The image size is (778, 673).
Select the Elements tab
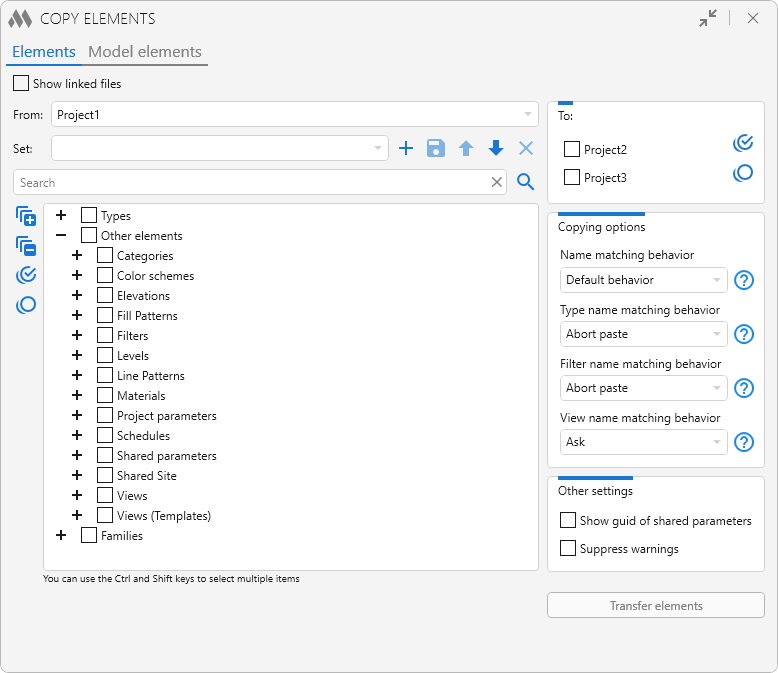coord(44,52)
